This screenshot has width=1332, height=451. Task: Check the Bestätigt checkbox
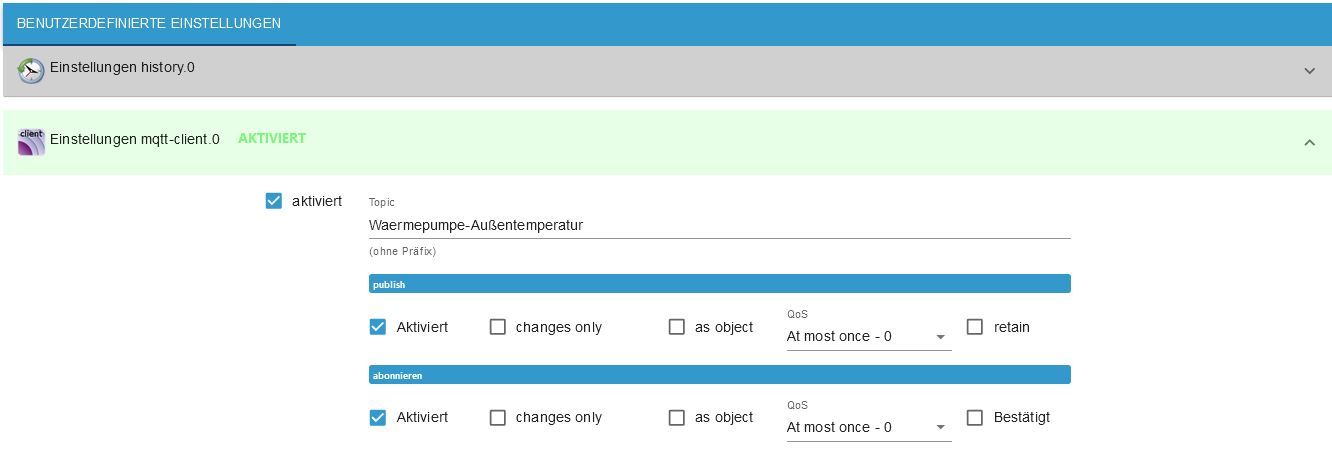pyautogui.click(x=975, y=417)
